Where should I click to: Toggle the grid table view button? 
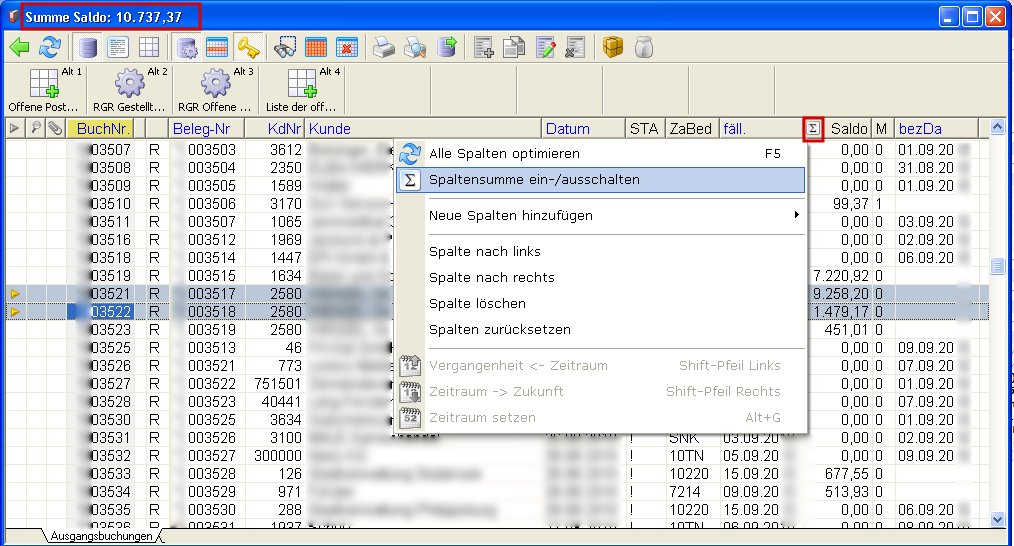click(x=148, y=47)
